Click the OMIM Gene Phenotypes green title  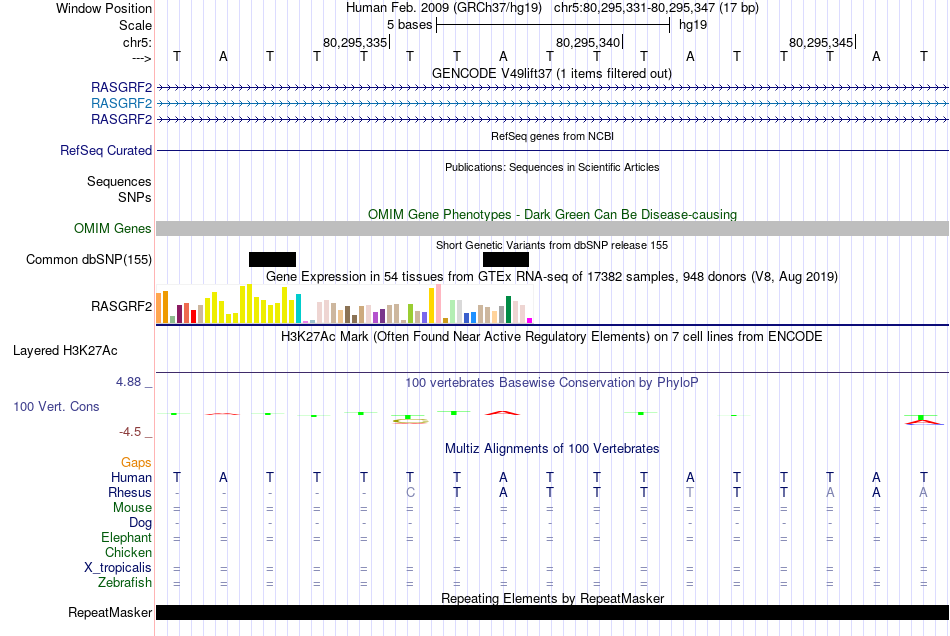553,214
